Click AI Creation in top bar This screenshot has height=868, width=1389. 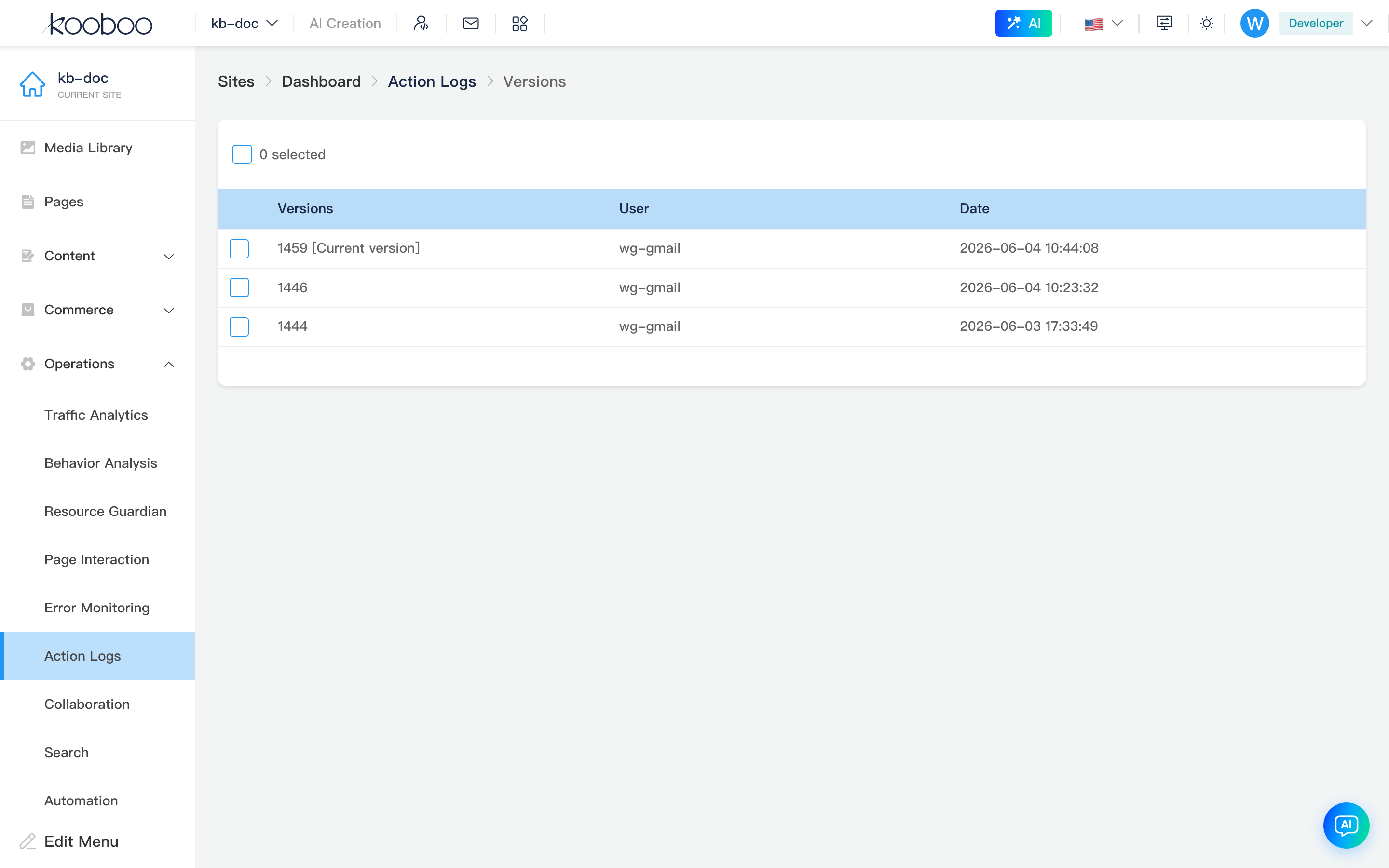[345, 23]
